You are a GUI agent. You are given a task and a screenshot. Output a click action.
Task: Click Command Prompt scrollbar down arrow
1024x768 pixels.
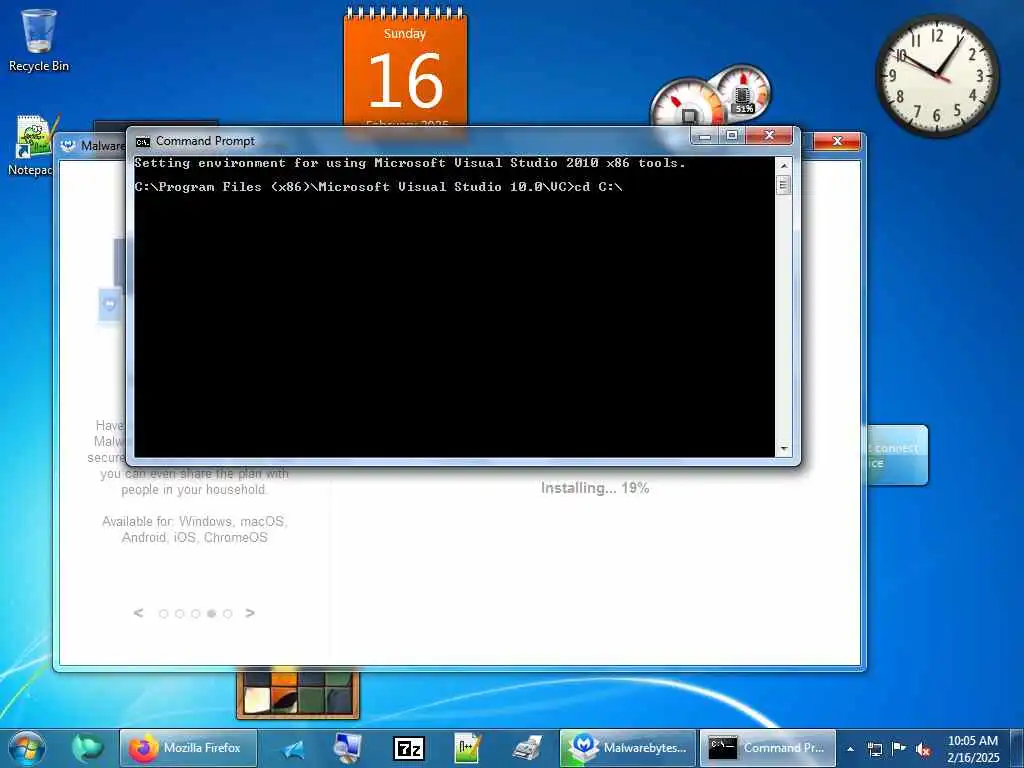784,449
